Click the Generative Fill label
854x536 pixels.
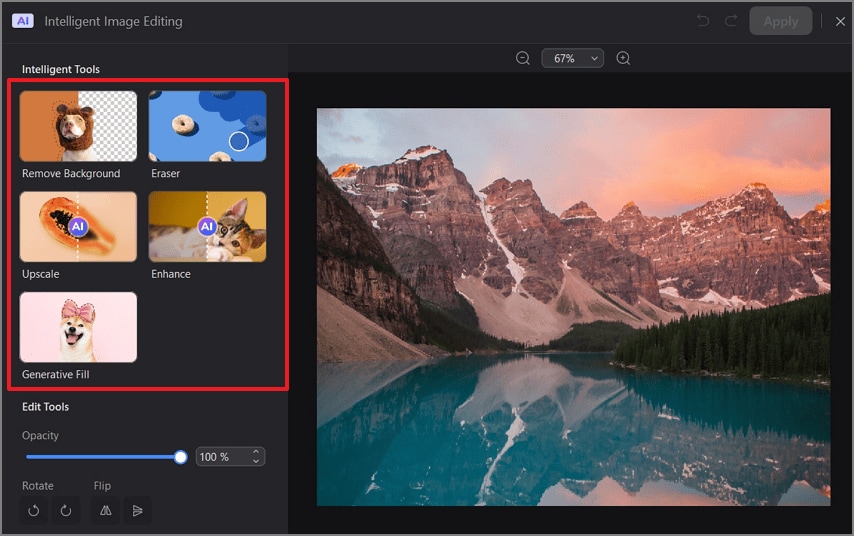56,374
